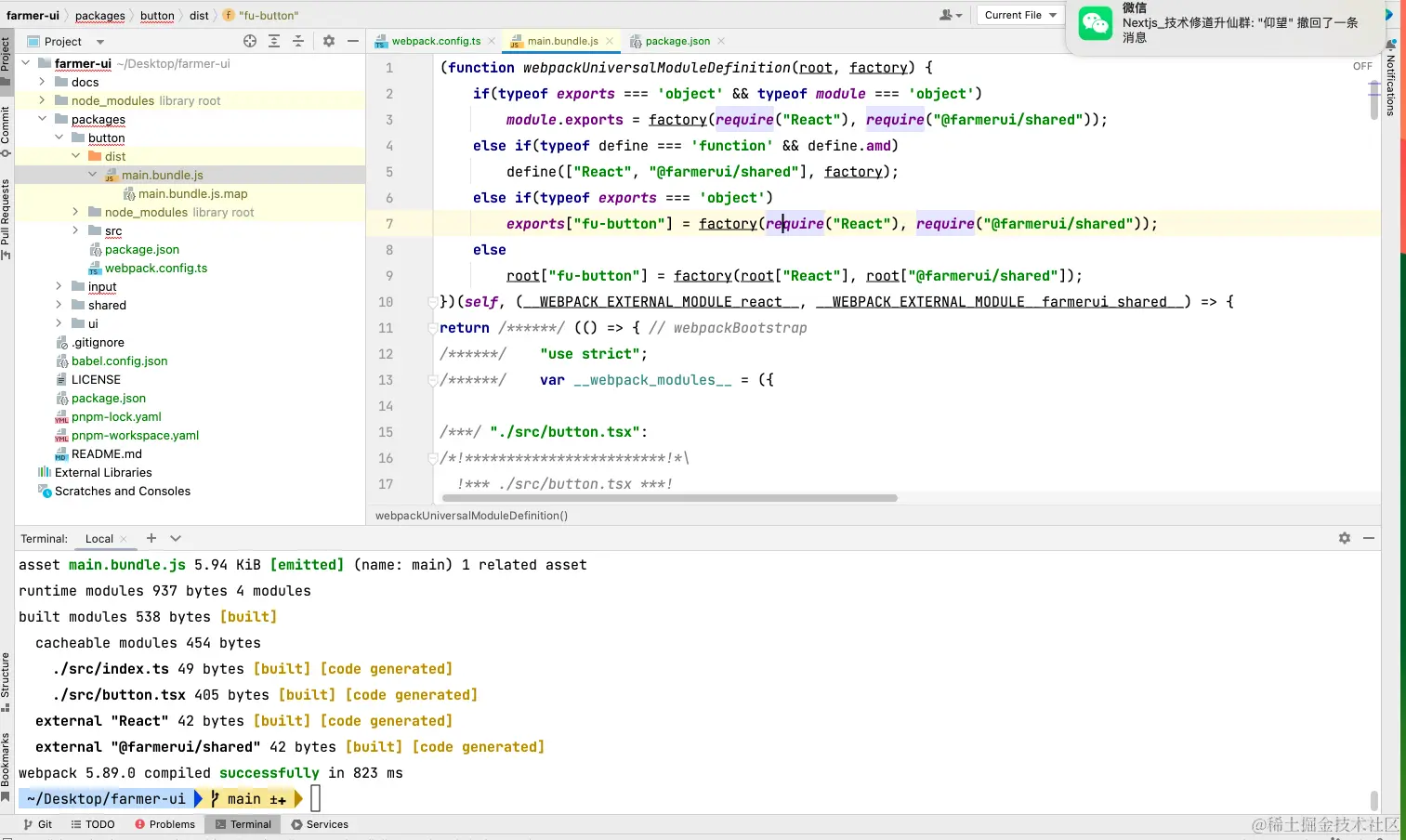Toggle fold marker at line 10
1406x840 pixels.
pyautogui.click(x=432, y=302)
